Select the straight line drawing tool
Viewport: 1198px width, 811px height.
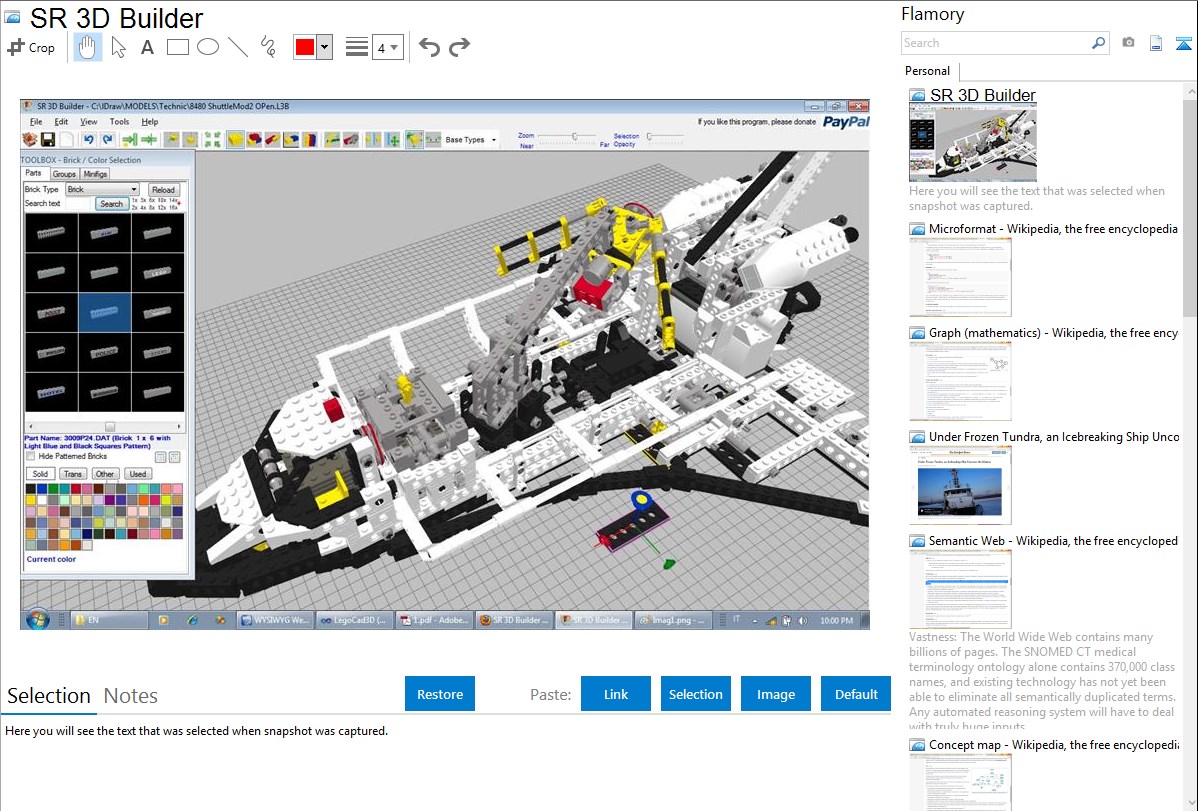pyautogui.click(x=238, y=47)
